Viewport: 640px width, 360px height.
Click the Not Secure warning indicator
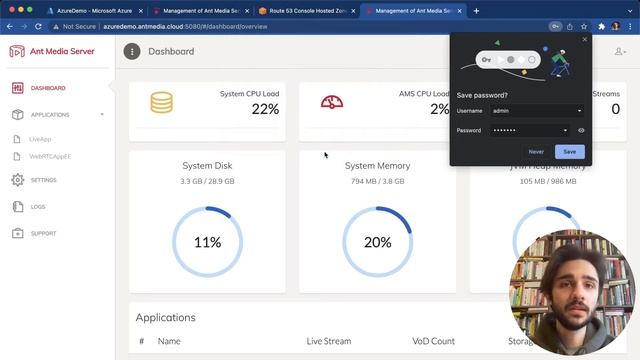(x=74, y=27)
